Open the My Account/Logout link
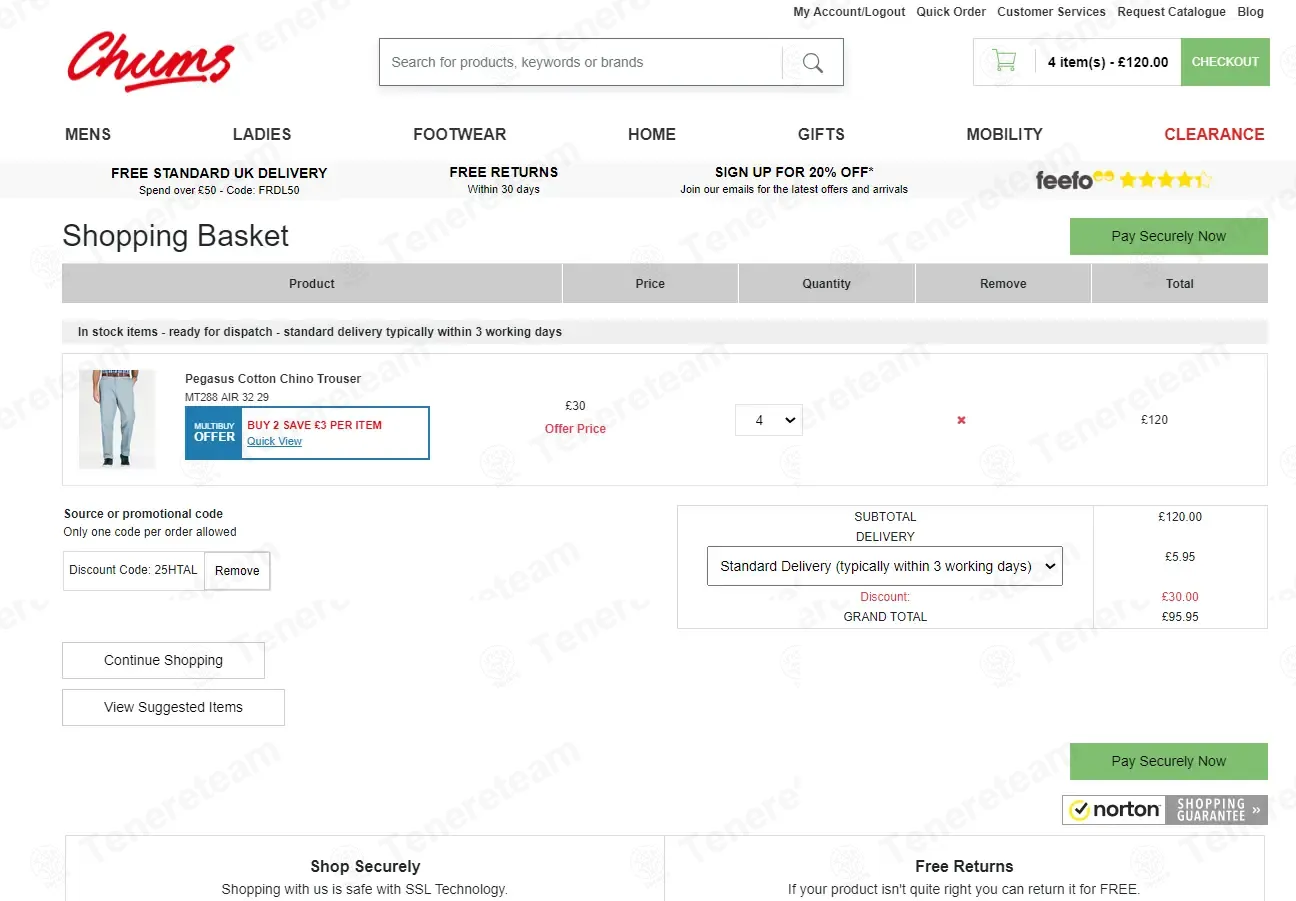1296x901 pixels. click(849, 12)
